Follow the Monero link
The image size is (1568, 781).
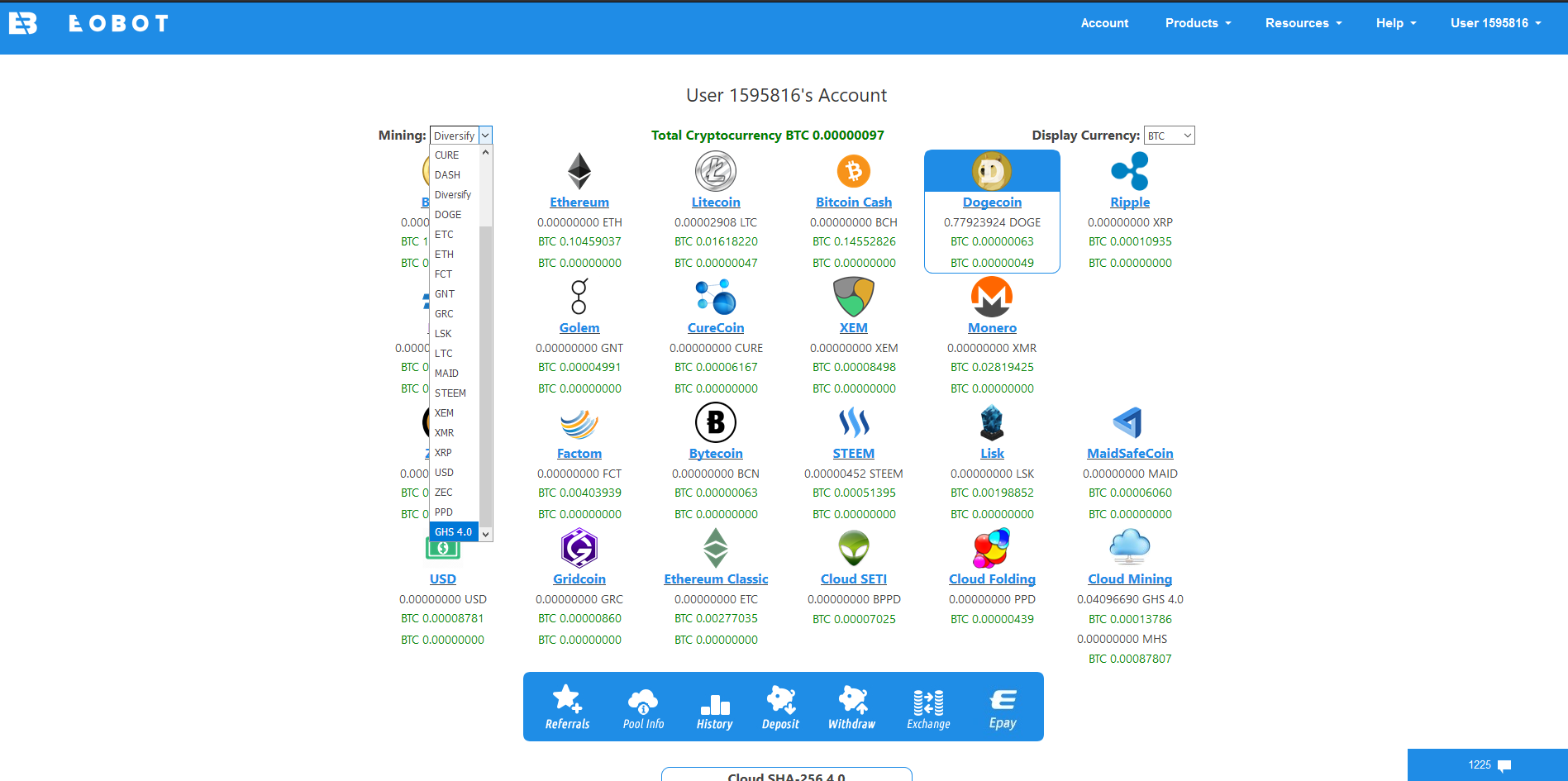pos(992,328)
